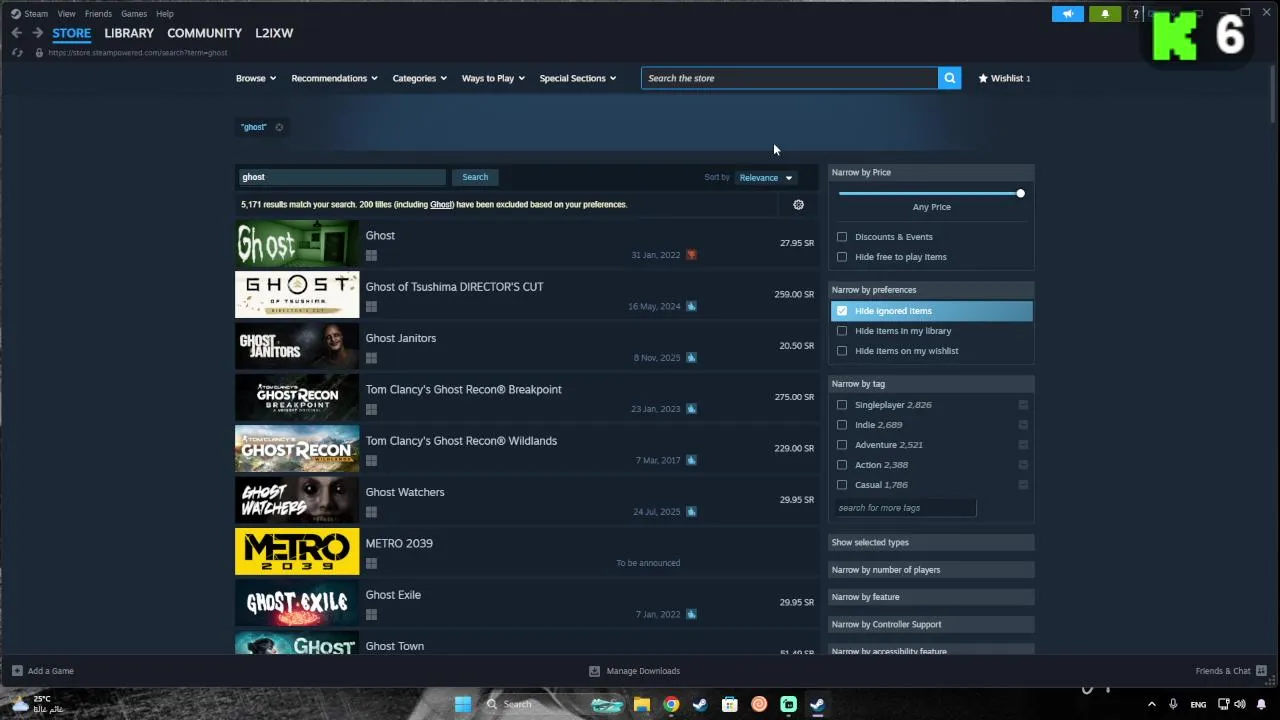Open Ghost of Tsushima DIRECTOR'S CUT result
1280x720 pixels.
(x=527, y=295)
